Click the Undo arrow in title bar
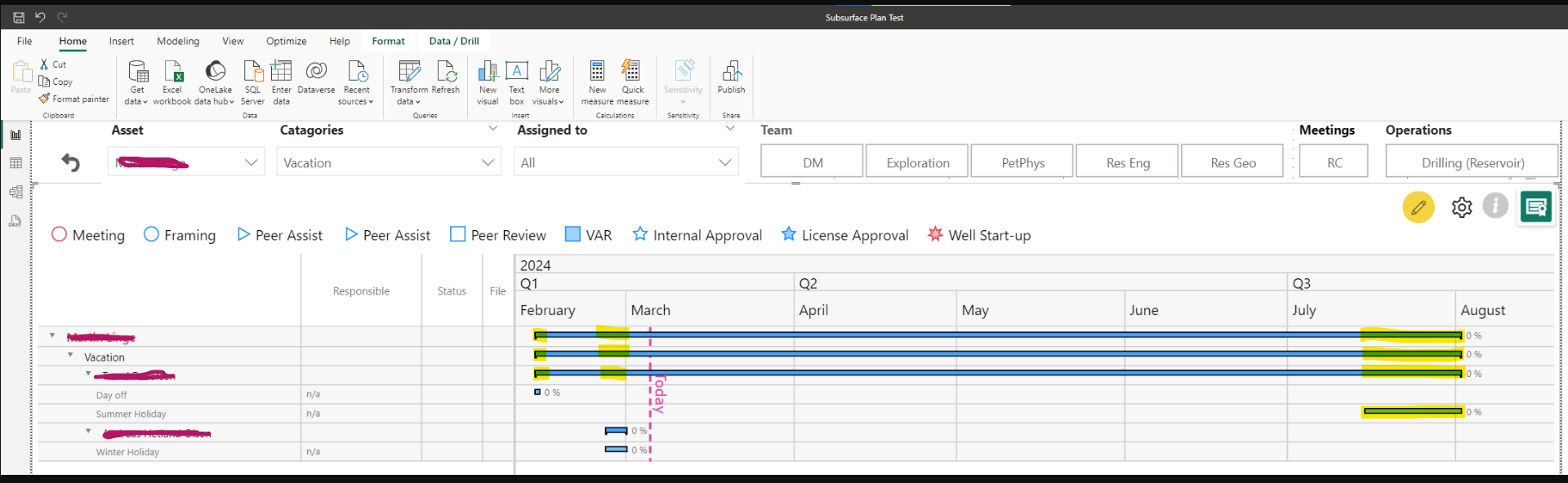Viewport: 1568px width, 483px height. click(40, 16)
